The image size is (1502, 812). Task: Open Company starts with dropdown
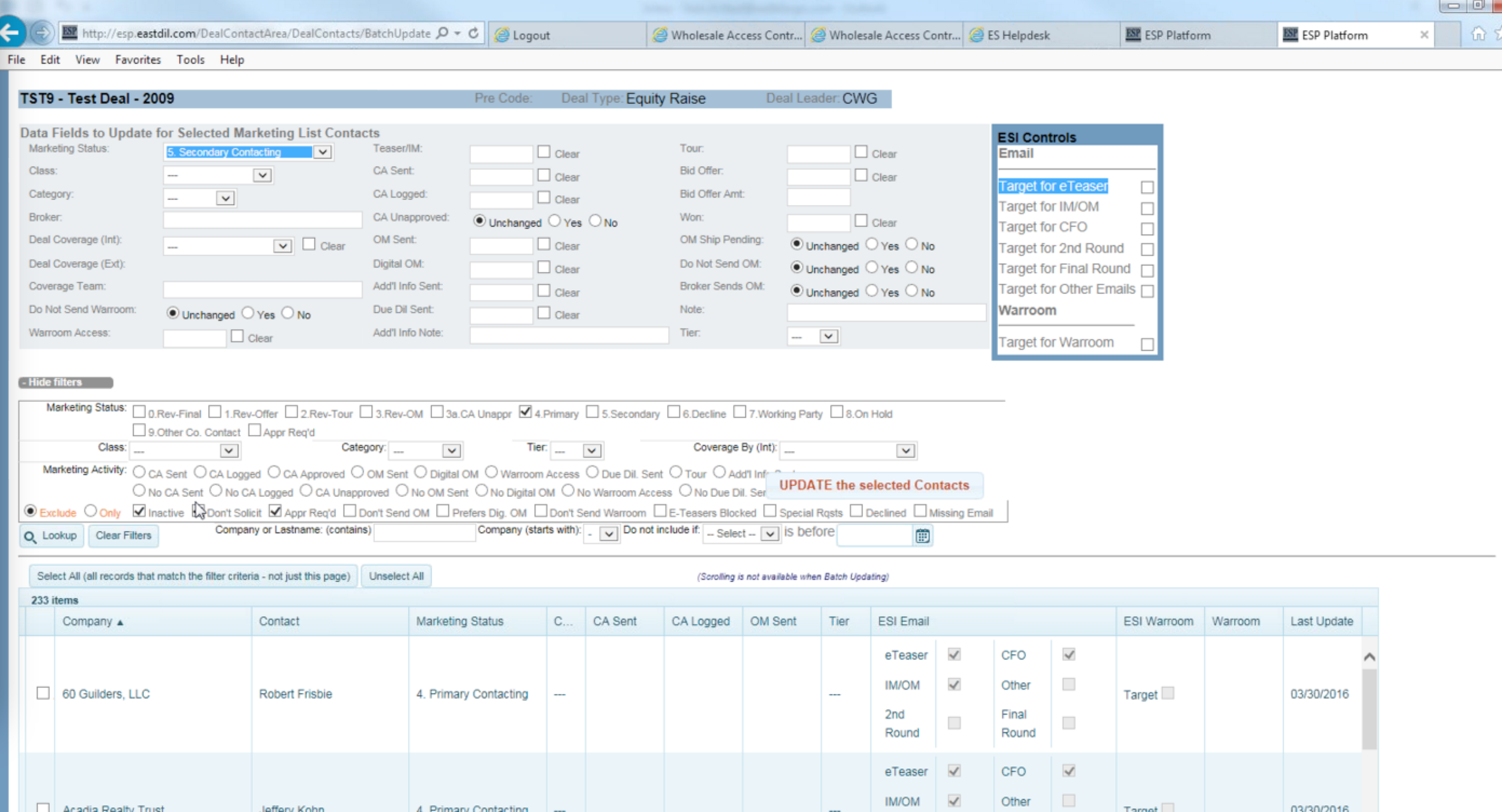(x=609, y=533)
